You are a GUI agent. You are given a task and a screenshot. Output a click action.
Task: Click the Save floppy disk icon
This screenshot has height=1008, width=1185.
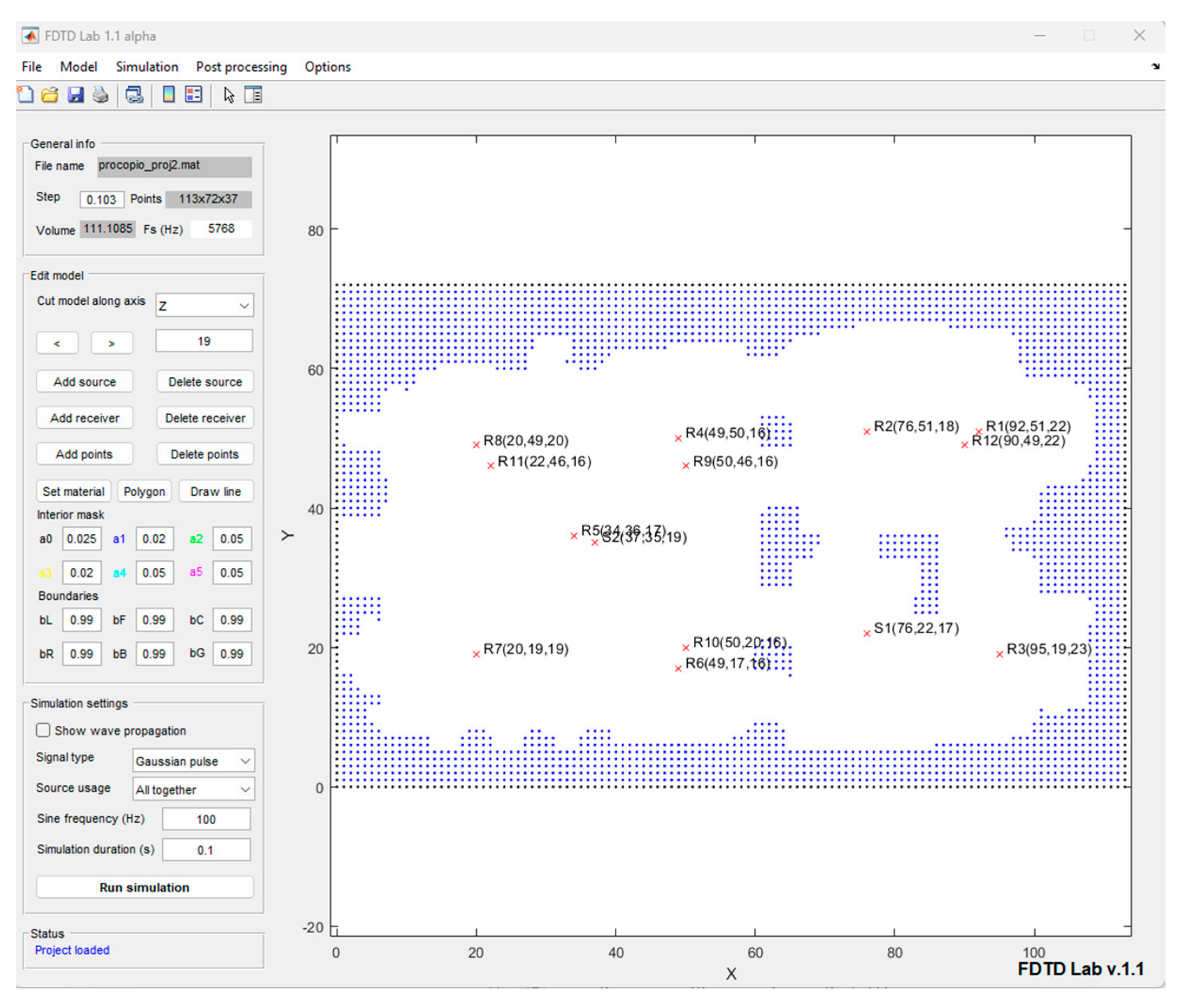(x=75, y=95)
